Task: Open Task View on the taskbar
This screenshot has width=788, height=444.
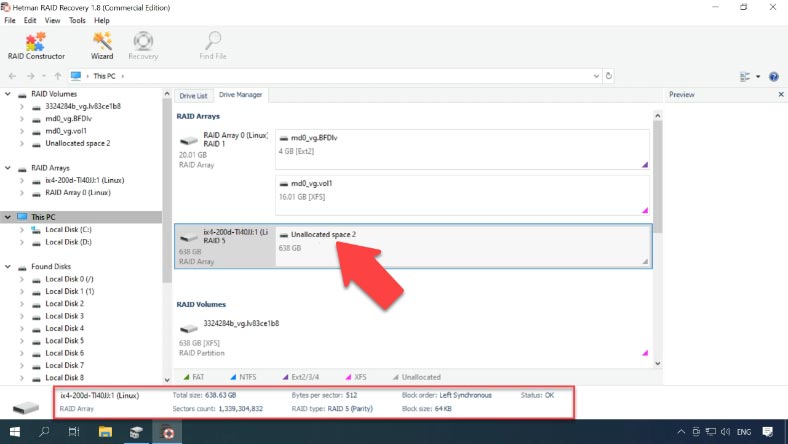Action: [x=74, y=431]
